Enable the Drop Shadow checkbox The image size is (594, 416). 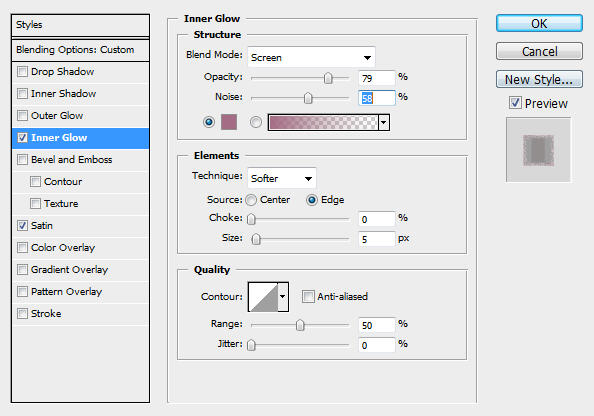(x=22, y=72)
